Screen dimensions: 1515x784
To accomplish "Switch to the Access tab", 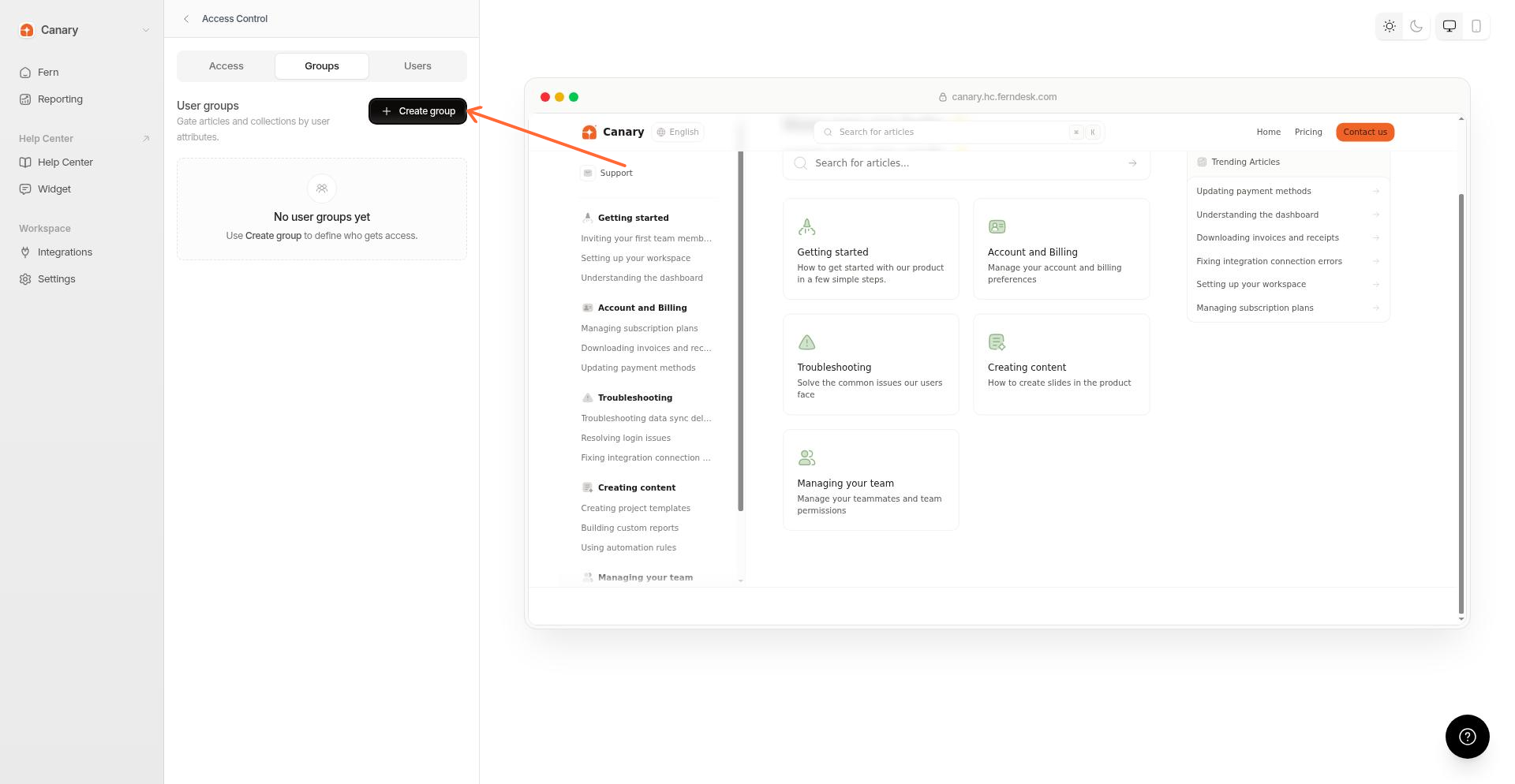I will pos(226,66).
